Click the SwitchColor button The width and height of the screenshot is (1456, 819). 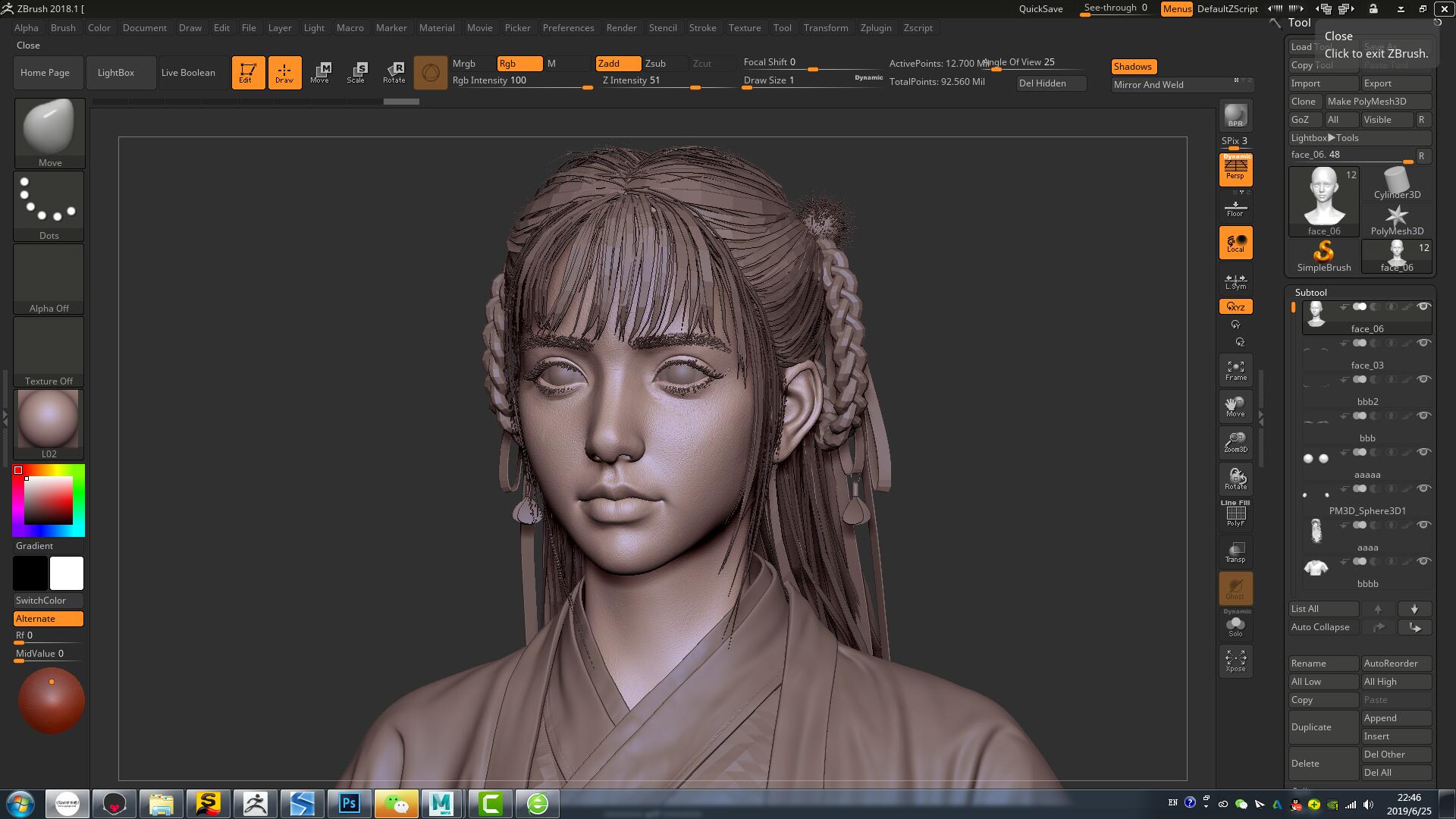point(49,601)
